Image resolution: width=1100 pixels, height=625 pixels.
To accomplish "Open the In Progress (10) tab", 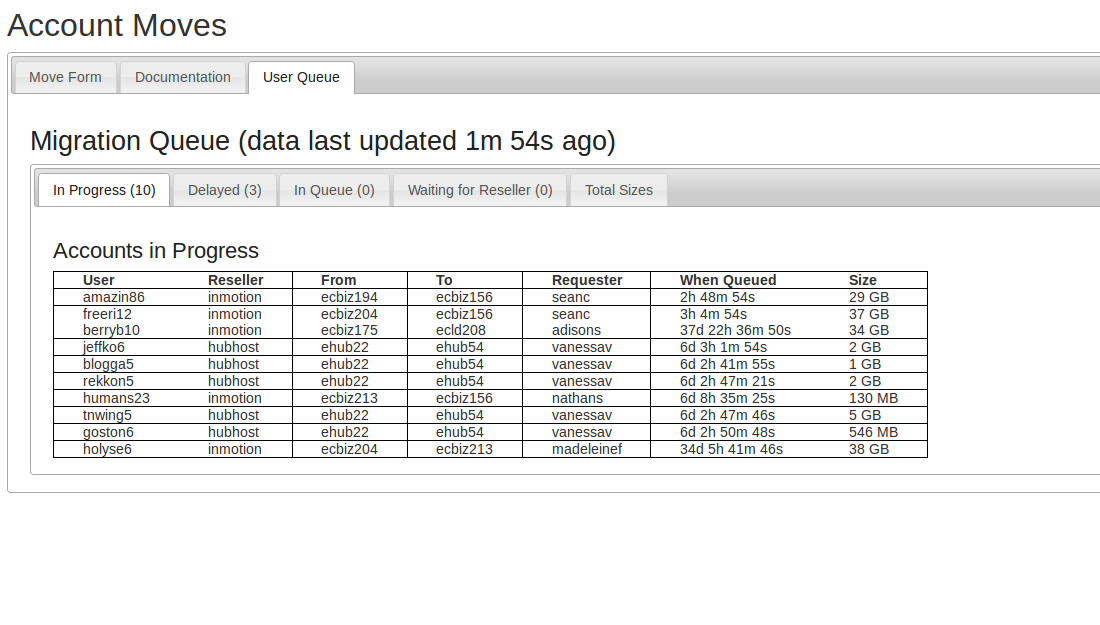I will point(104,190).
